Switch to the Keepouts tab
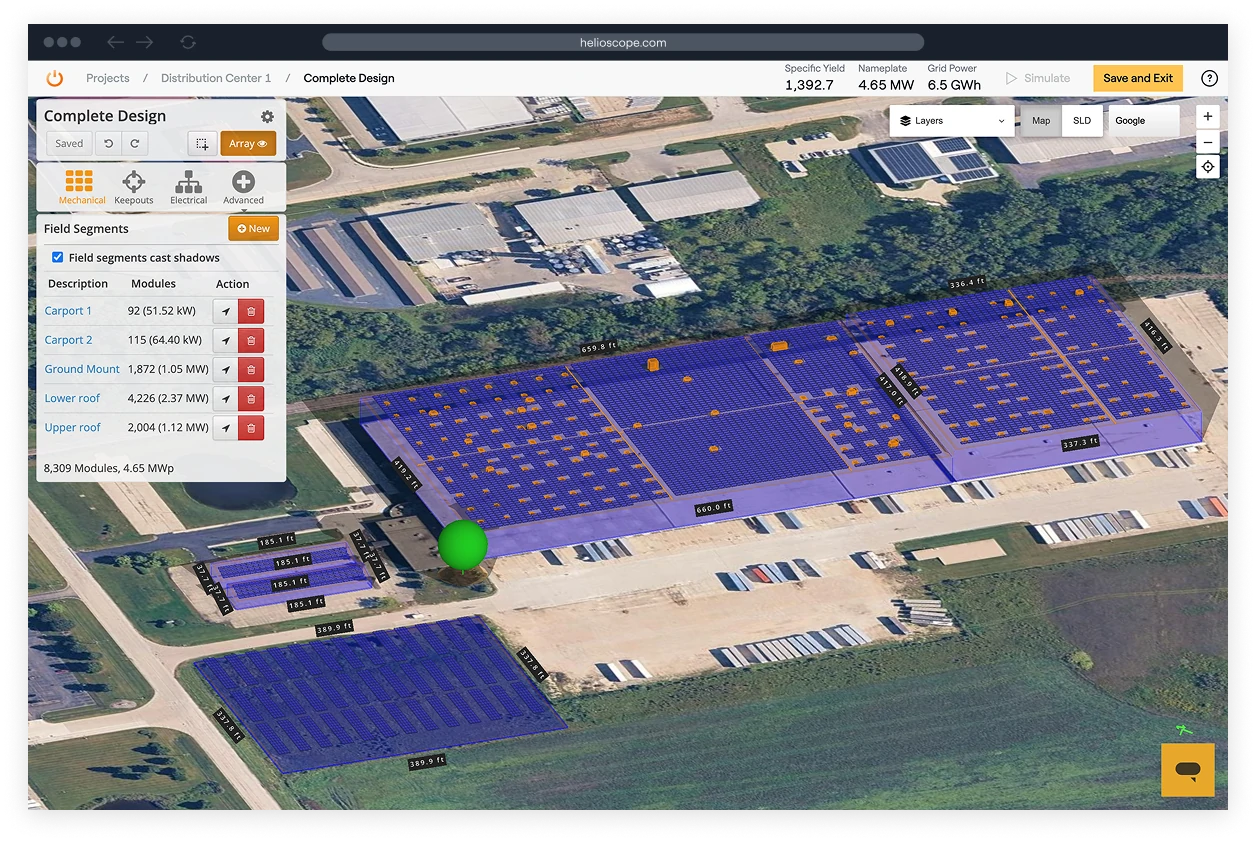 [133, 186]
